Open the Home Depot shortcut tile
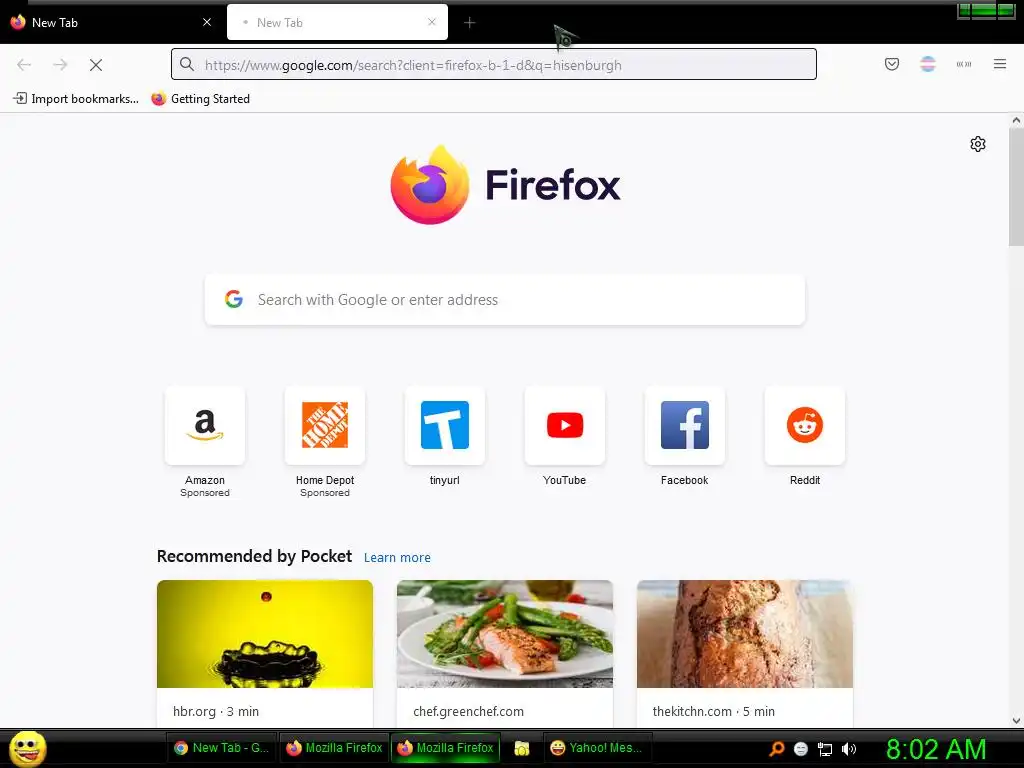This screenshot has width=1024, height=768. click(325, 425)
